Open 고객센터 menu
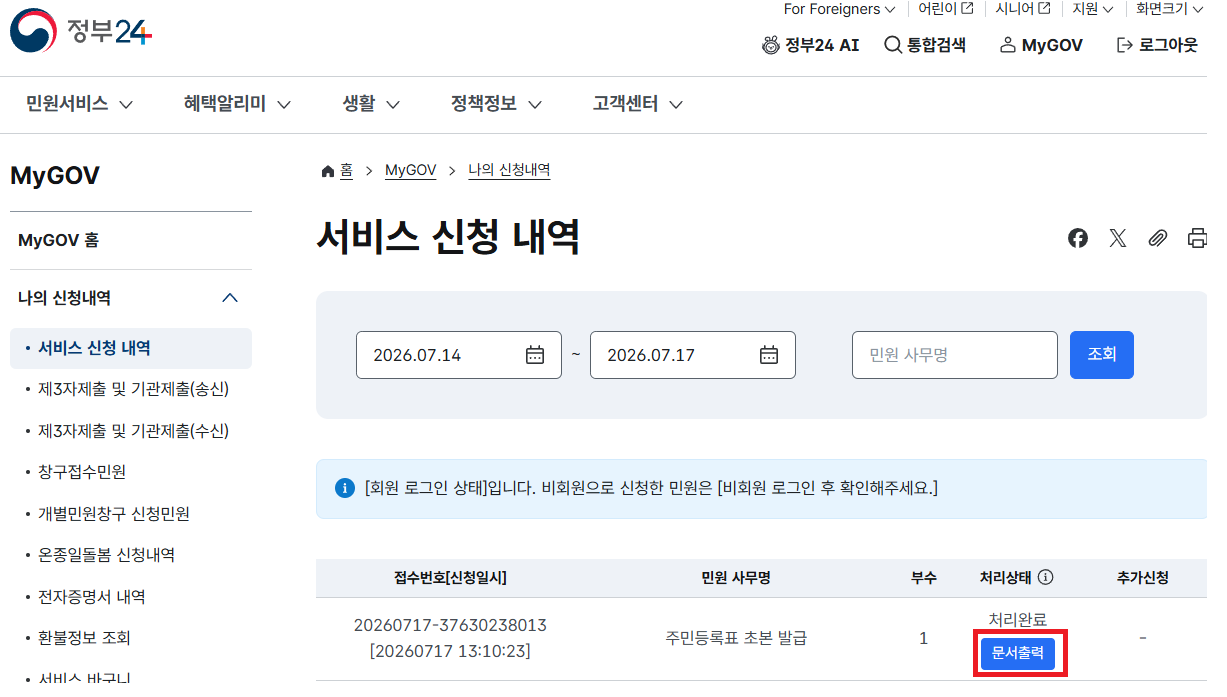This screenshot has width=1227, height=697. [x=638, y=103]
